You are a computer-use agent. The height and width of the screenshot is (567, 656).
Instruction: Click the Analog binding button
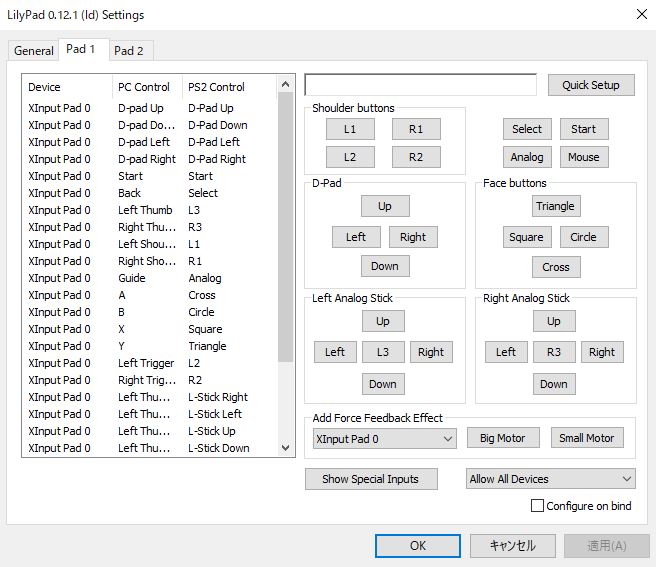(527, 157)
